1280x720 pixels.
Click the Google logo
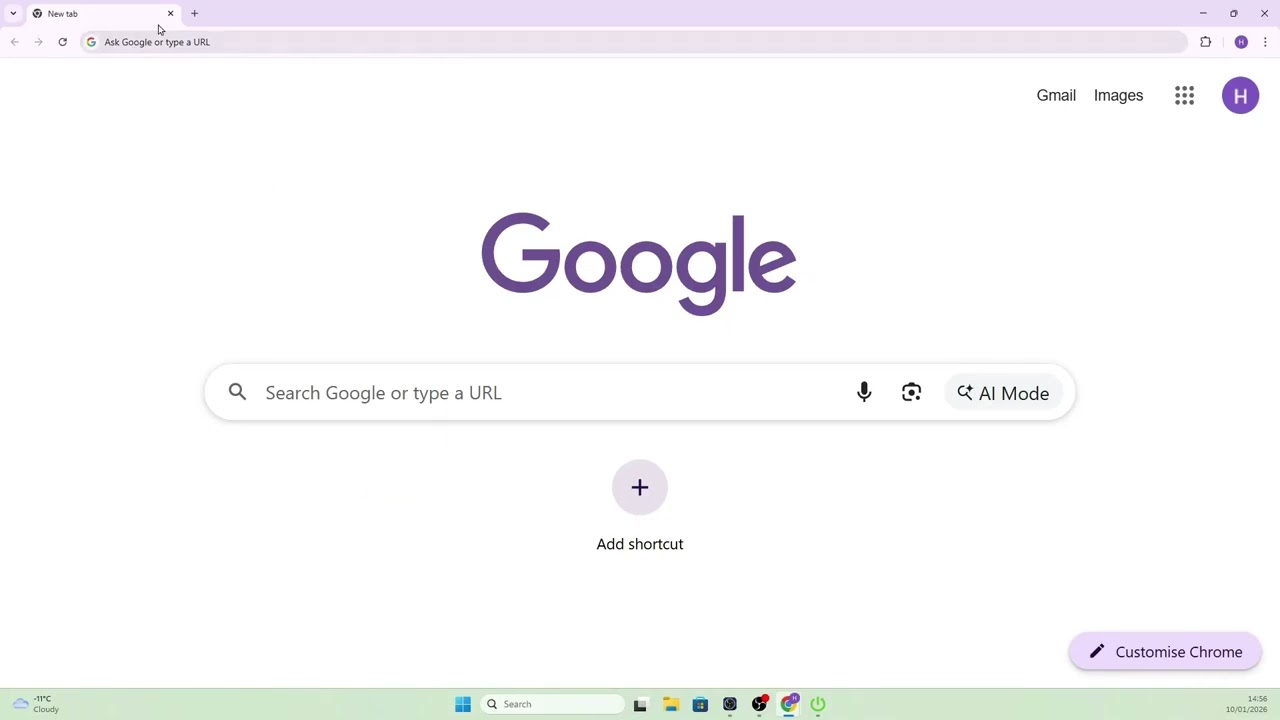[639, 263]
